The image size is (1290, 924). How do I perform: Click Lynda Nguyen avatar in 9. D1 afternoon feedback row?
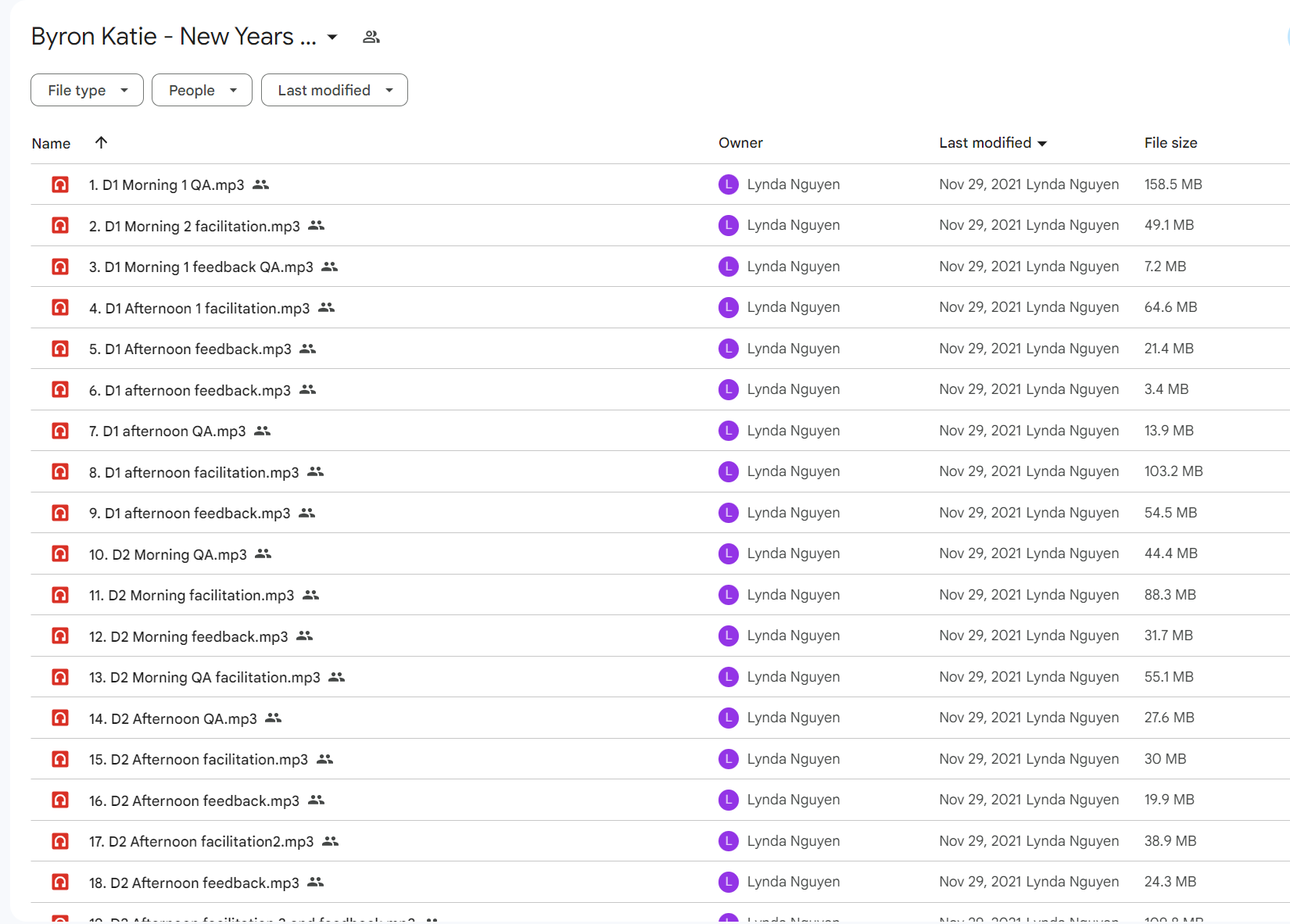729,513
